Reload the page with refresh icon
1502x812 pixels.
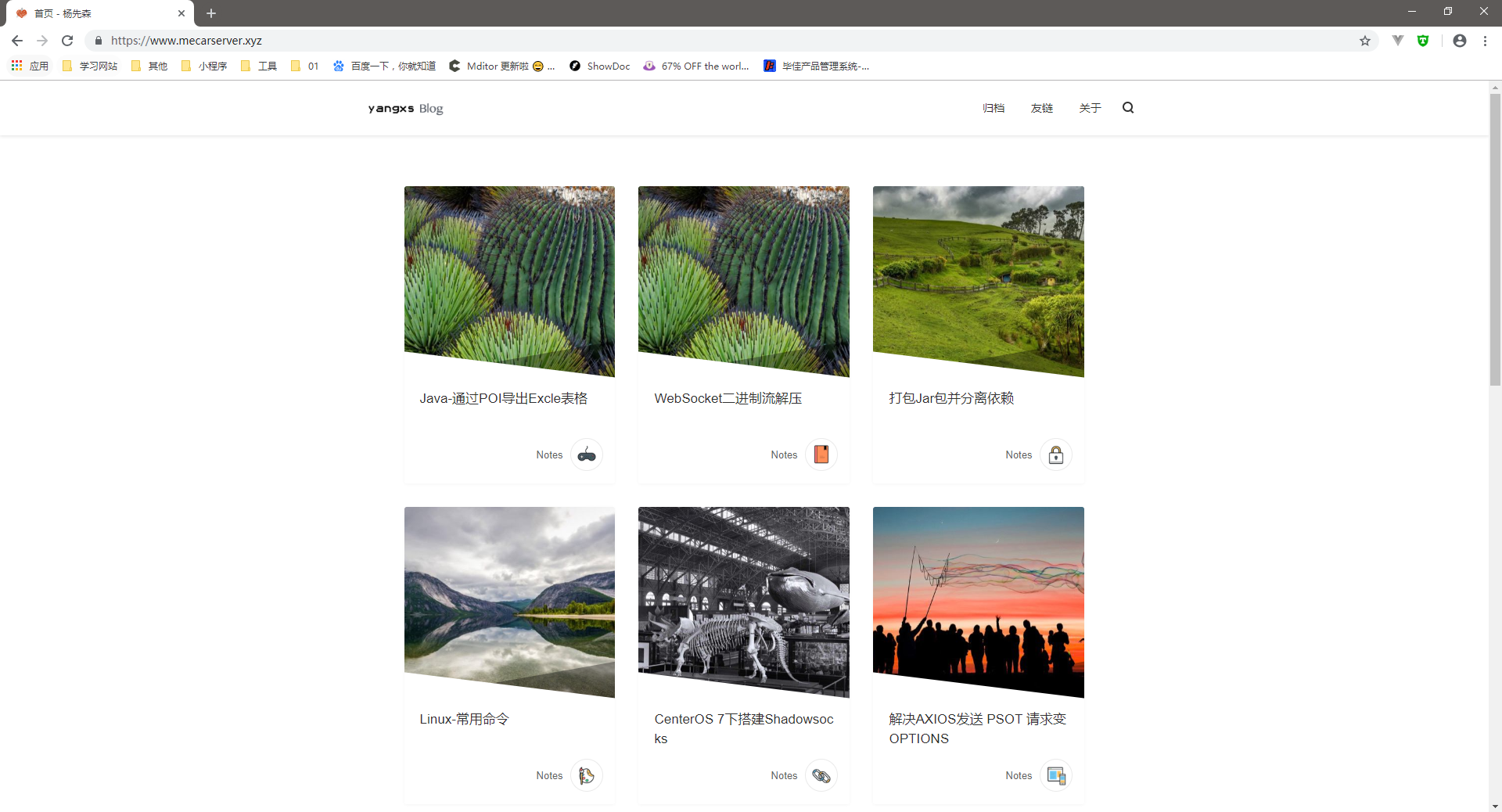coord(67,41)
